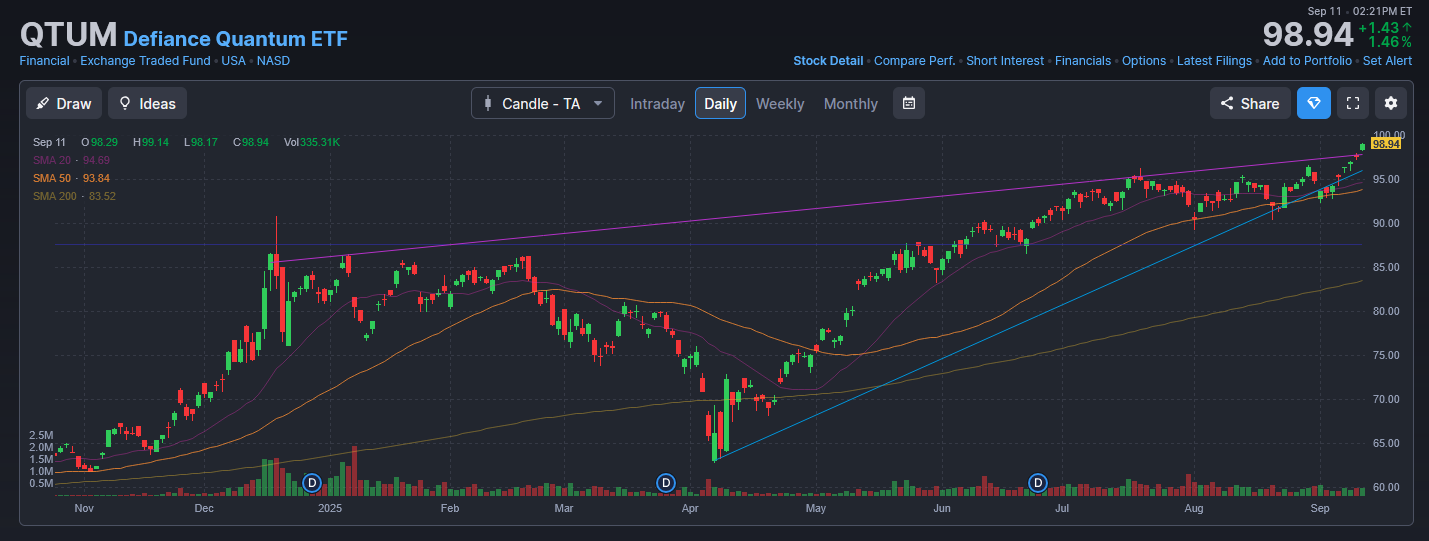Open the Short Interest link

click(x=1004, y=61)
